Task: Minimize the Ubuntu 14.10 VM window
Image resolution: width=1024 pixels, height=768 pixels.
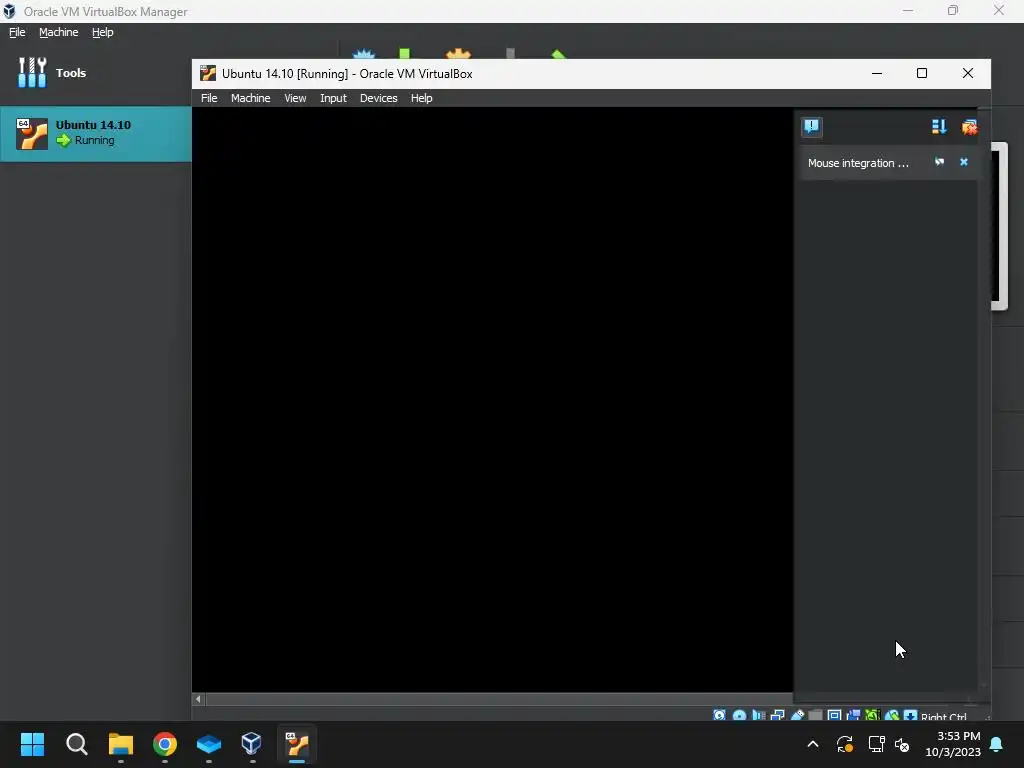Action: point(877,73)
